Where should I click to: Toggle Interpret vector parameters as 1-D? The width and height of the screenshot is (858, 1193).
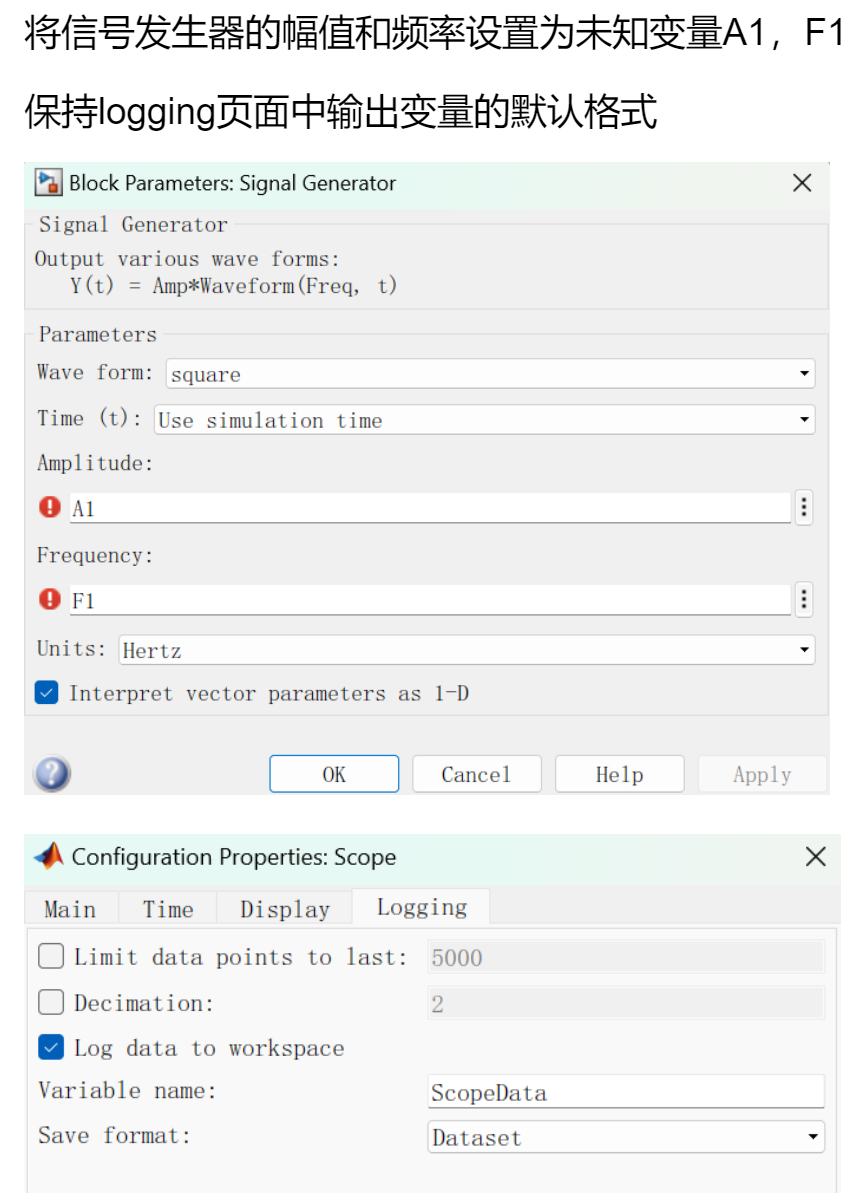coord(47,693)
